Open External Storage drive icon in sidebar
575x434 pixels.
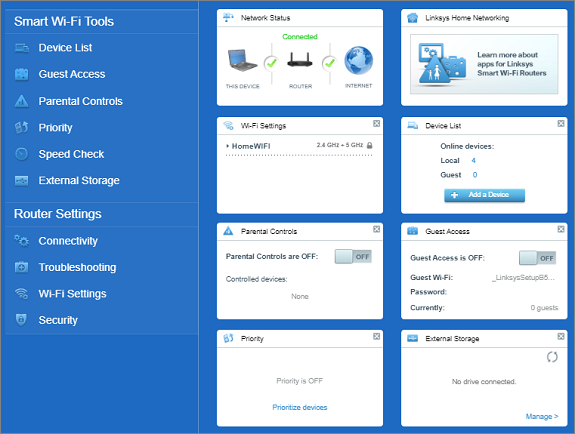coord(22,180)
